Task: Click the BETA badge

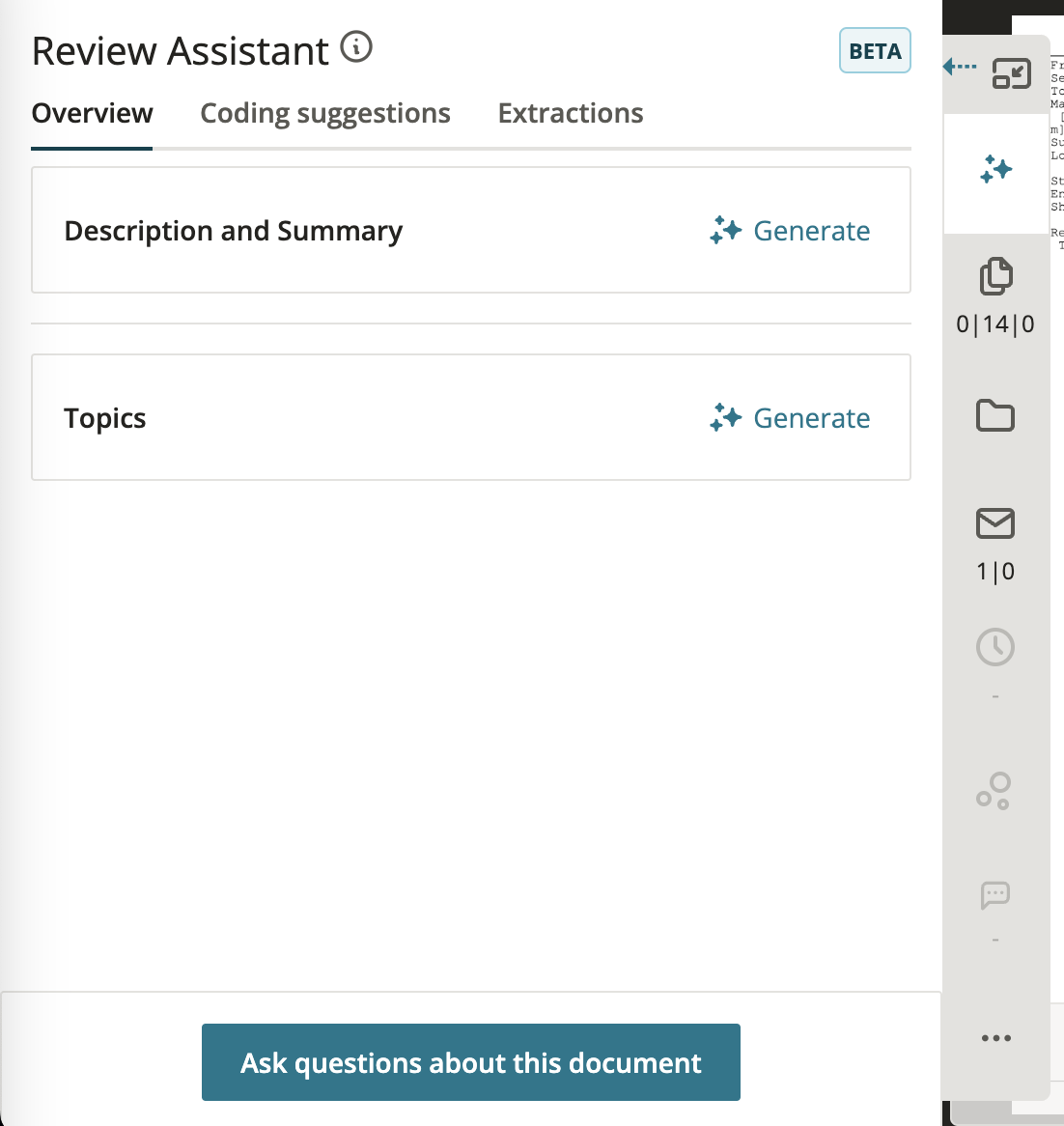Action: [x=874, y=50]
